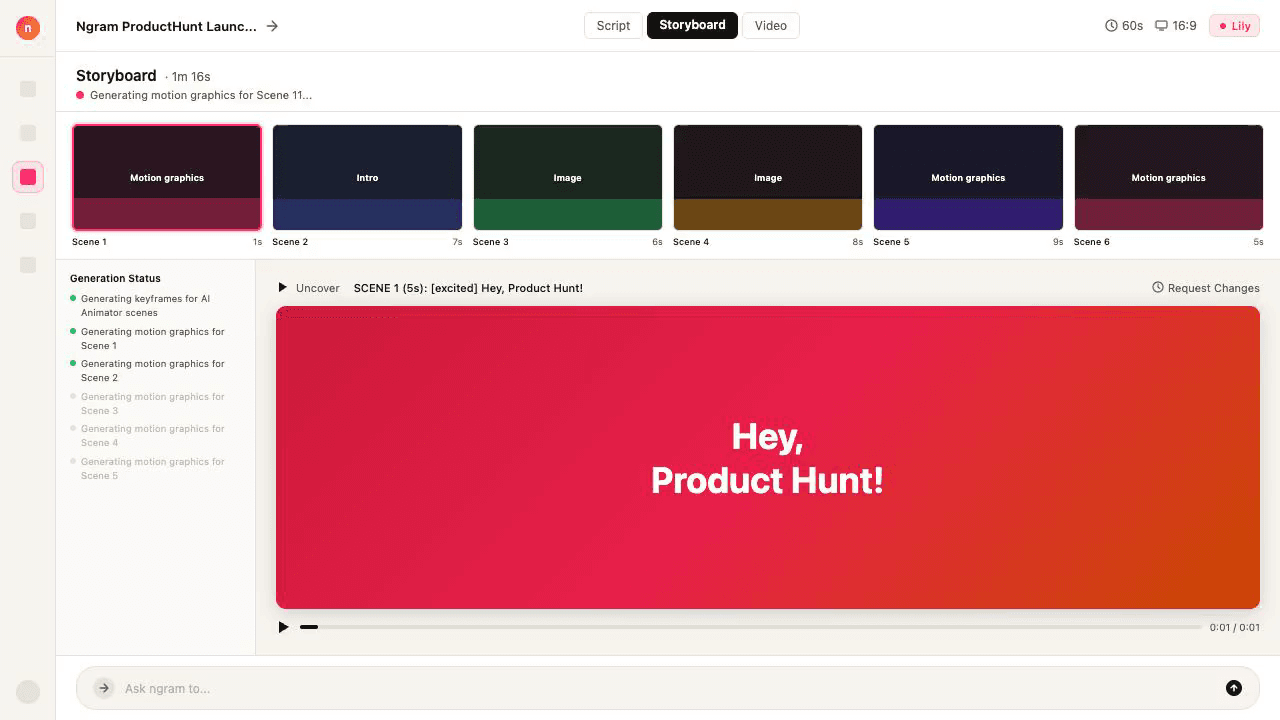Screen dimensions: 1280x720
Task: Click the Generation Status heading
Action: (115, 279)
